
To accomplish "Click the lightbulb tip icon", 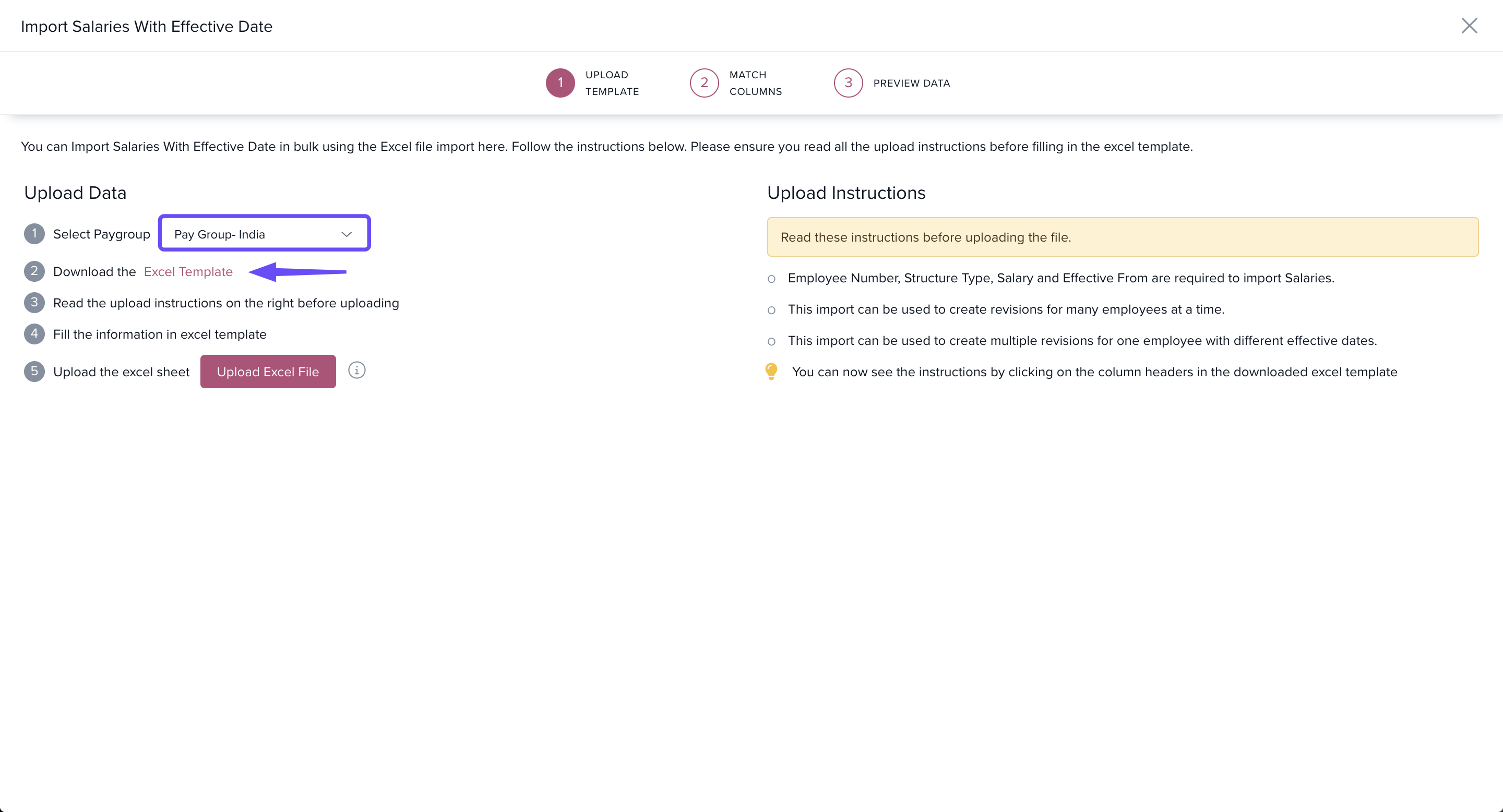I will pyautogui.click(x=771, y=372).
